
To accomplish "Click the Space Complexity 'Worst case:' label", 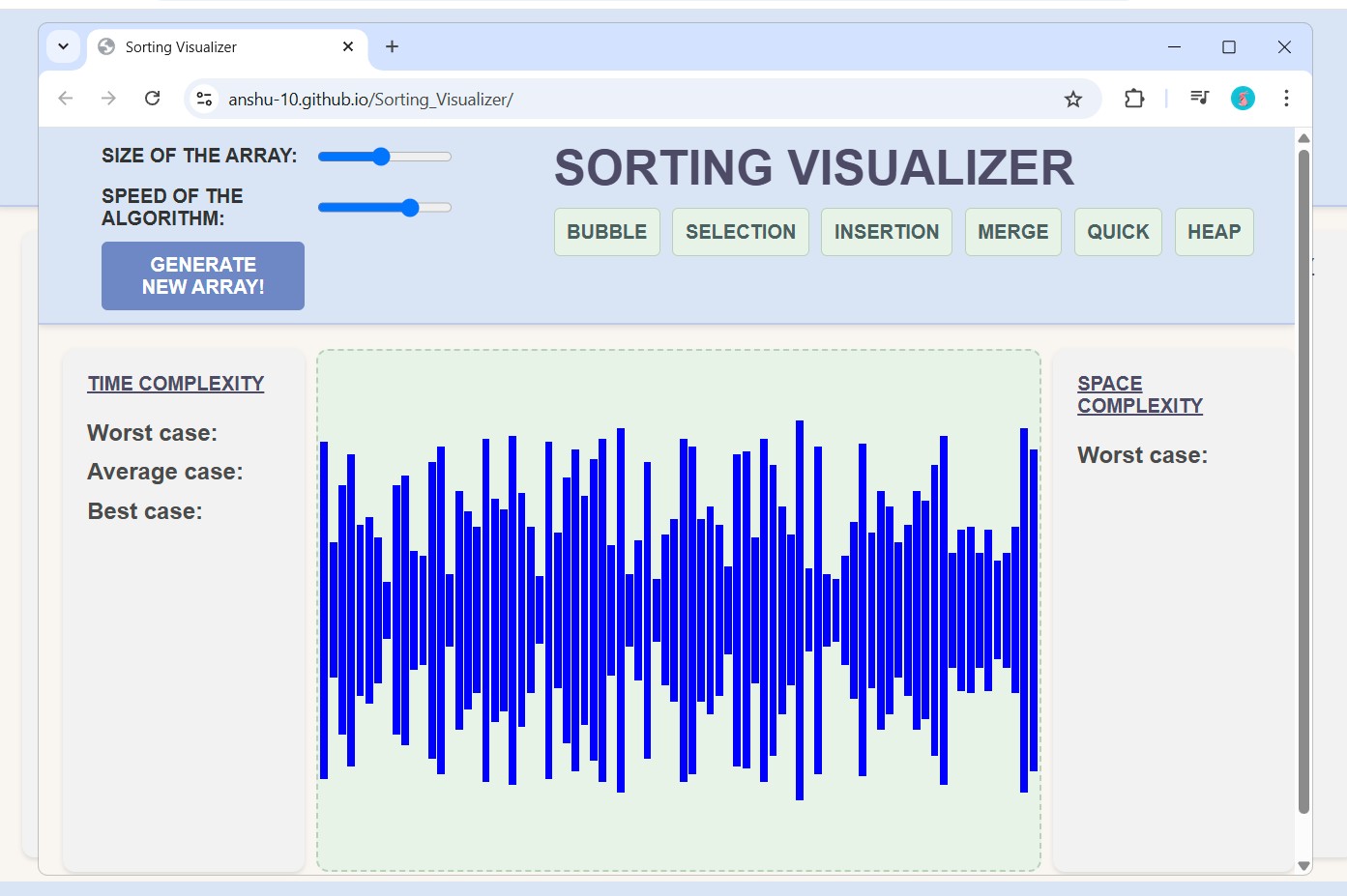I will coord(1143,455).
